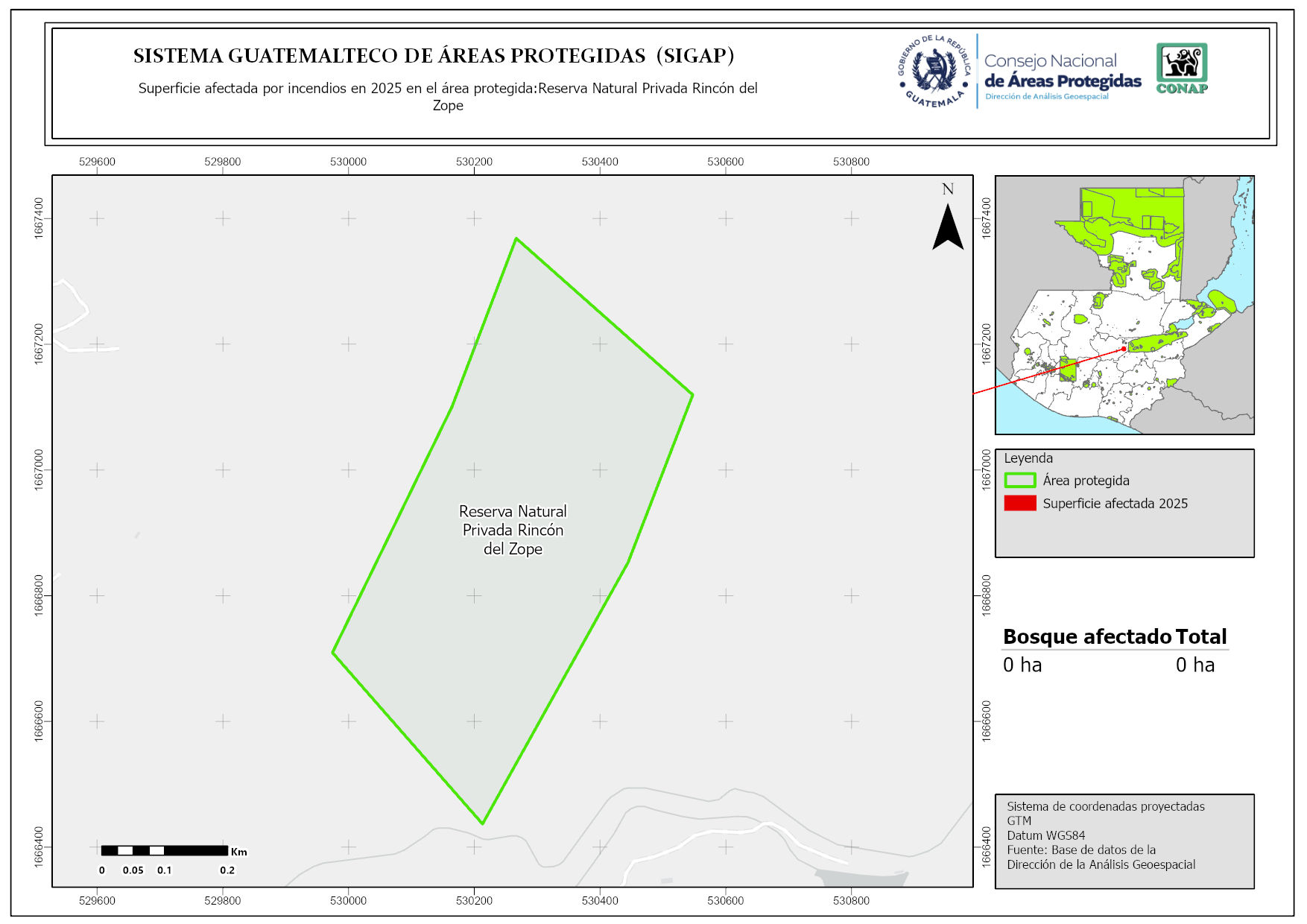Select the Bosque afectado heading
This screenshot has height=924, width=1307.
1087,636
